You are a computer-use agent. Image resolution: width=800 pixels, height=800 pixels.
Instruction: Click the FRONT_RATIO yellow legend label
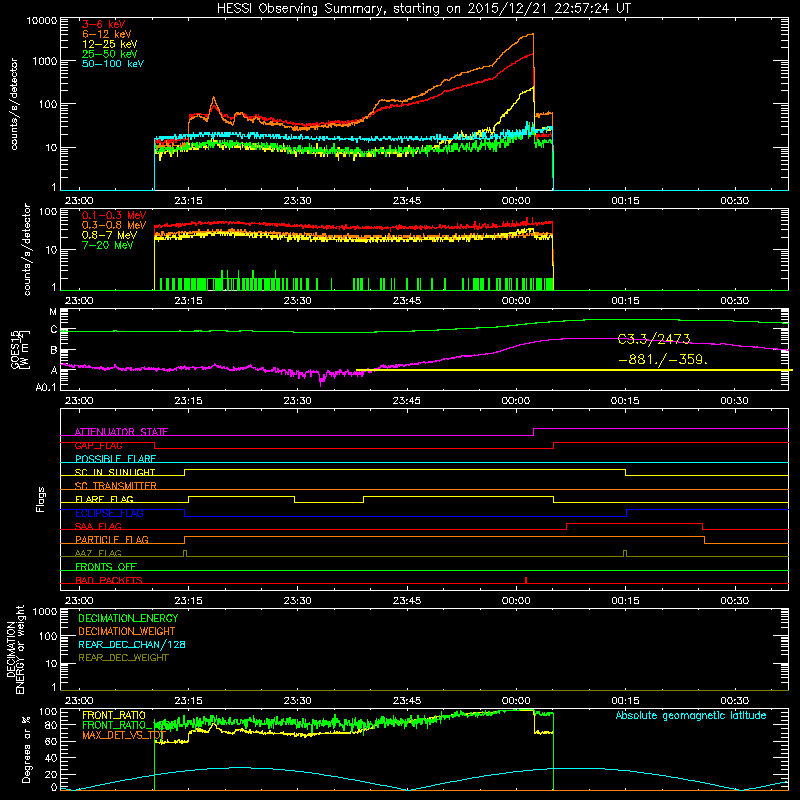(114, 715)
